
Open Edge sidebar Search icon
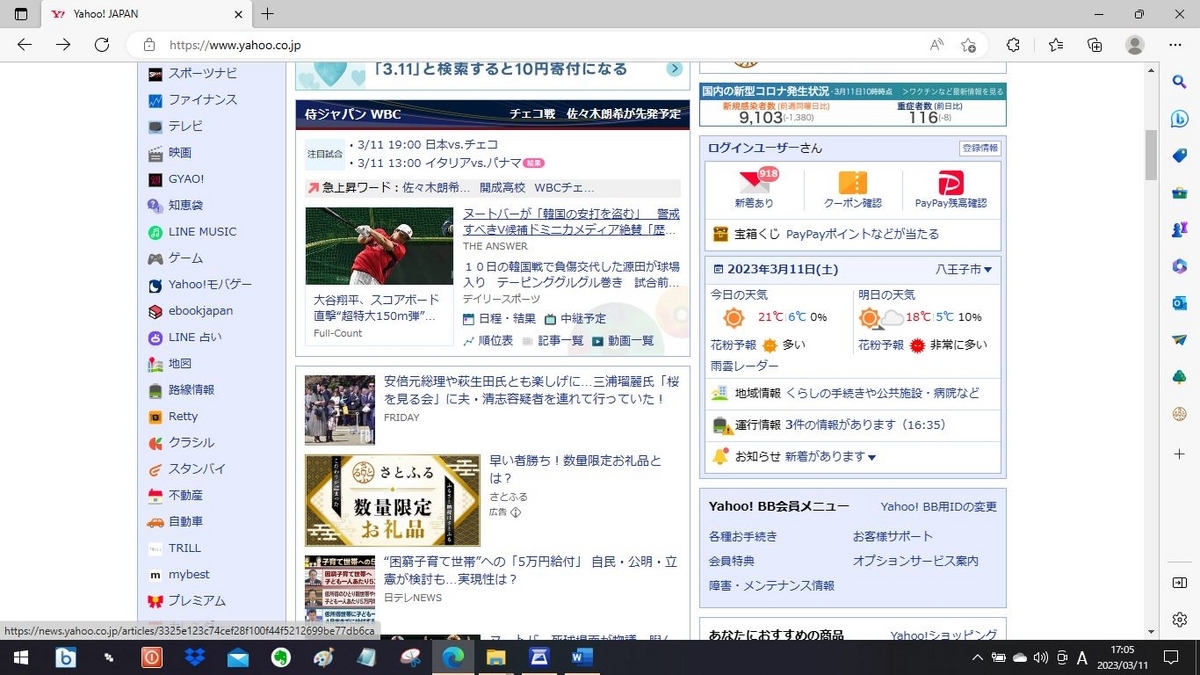(x=1180, y=81)
